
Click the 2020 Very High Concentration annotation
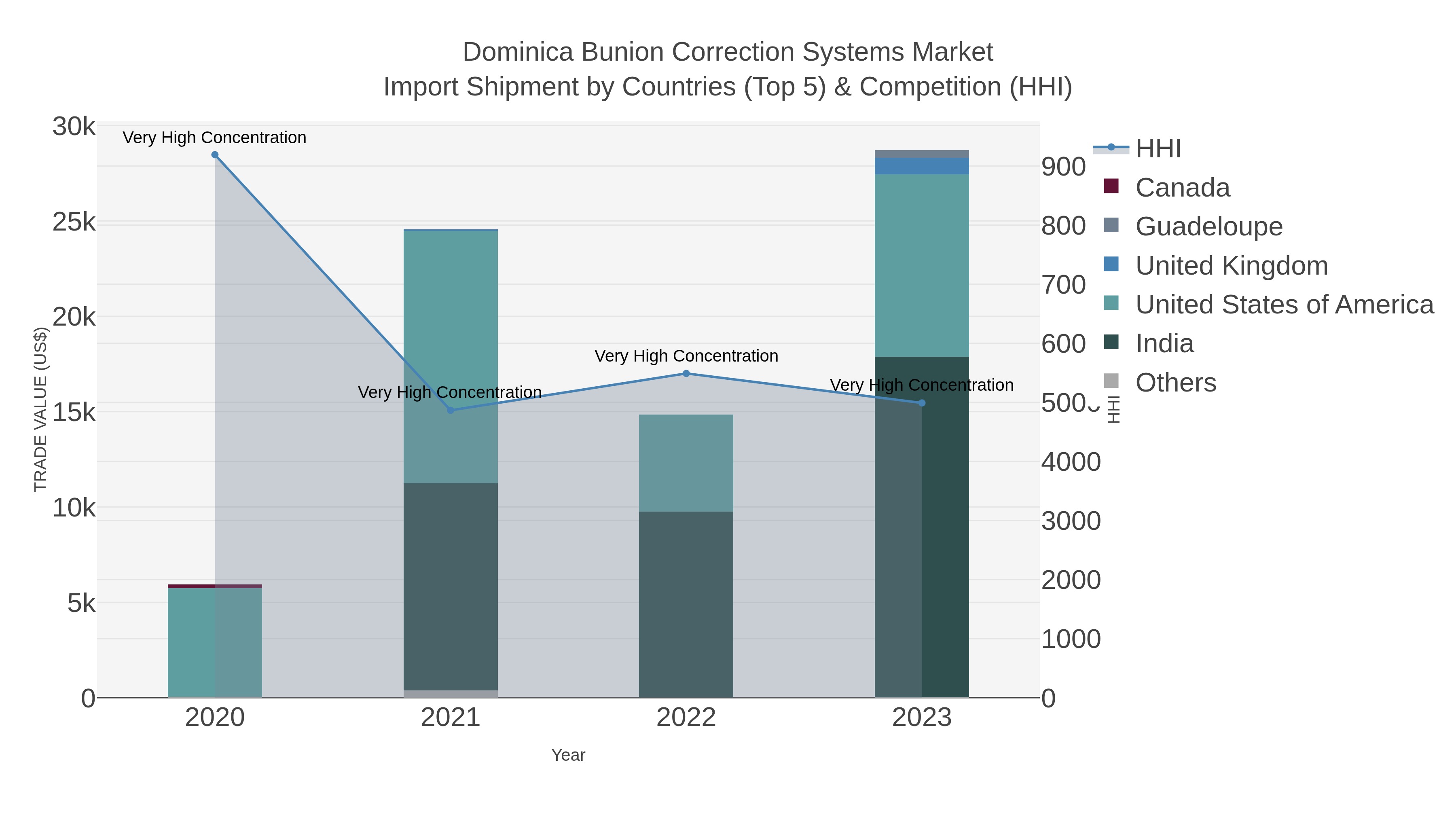215,138
